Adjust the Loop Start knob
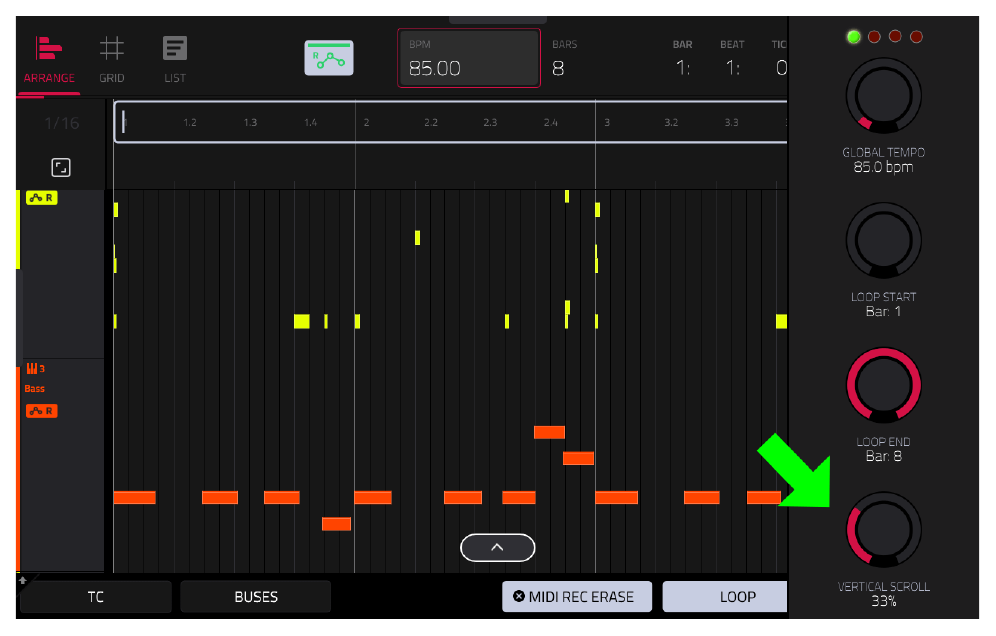This screenshot has width=996, height=636. 884,240
